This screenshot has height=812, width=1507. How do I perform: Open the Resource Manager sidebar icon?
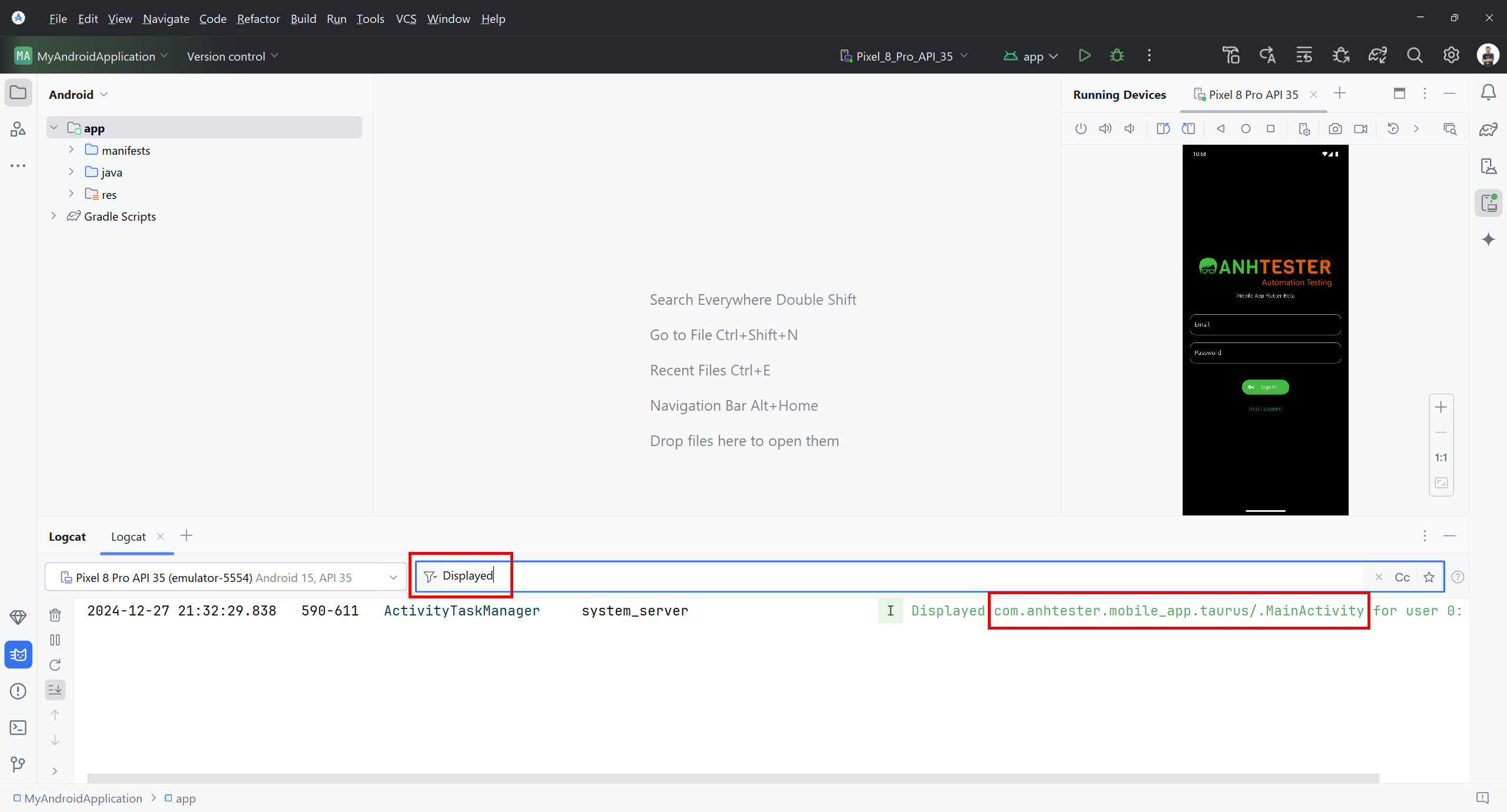click(x=18, y=129)
